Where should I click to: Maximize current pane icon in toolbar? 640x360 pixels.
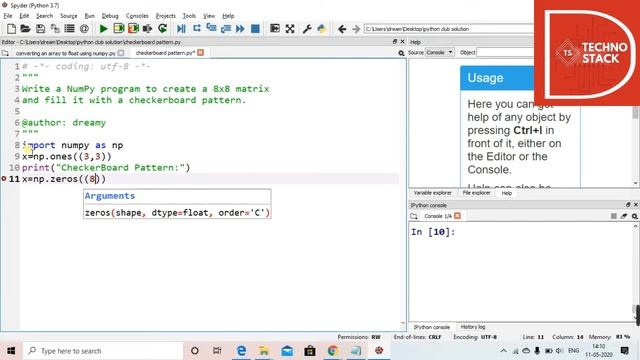(275, 29)
